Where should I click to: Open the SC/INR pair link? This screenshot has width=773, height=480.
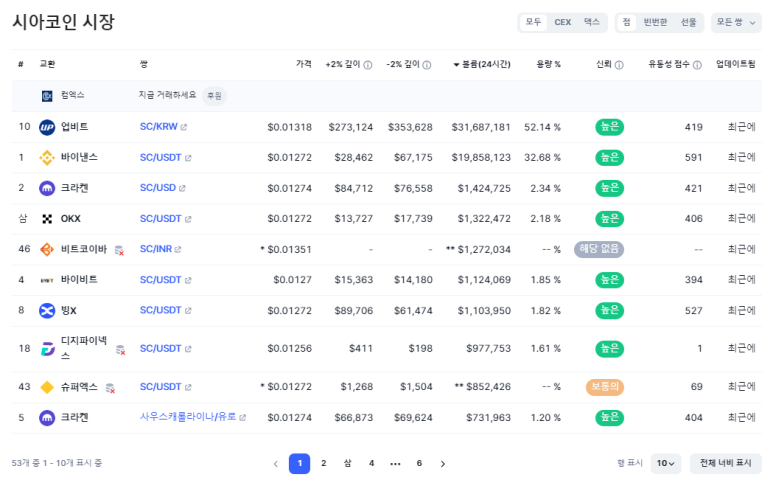tap(156, 249)
